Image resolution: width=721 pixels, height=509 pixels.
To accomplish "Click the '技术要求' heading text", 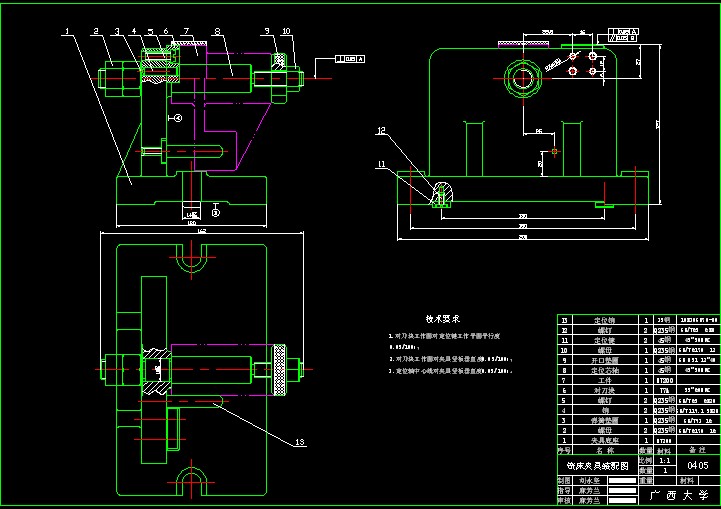I will pyautogui.click(x=442, y=319).
